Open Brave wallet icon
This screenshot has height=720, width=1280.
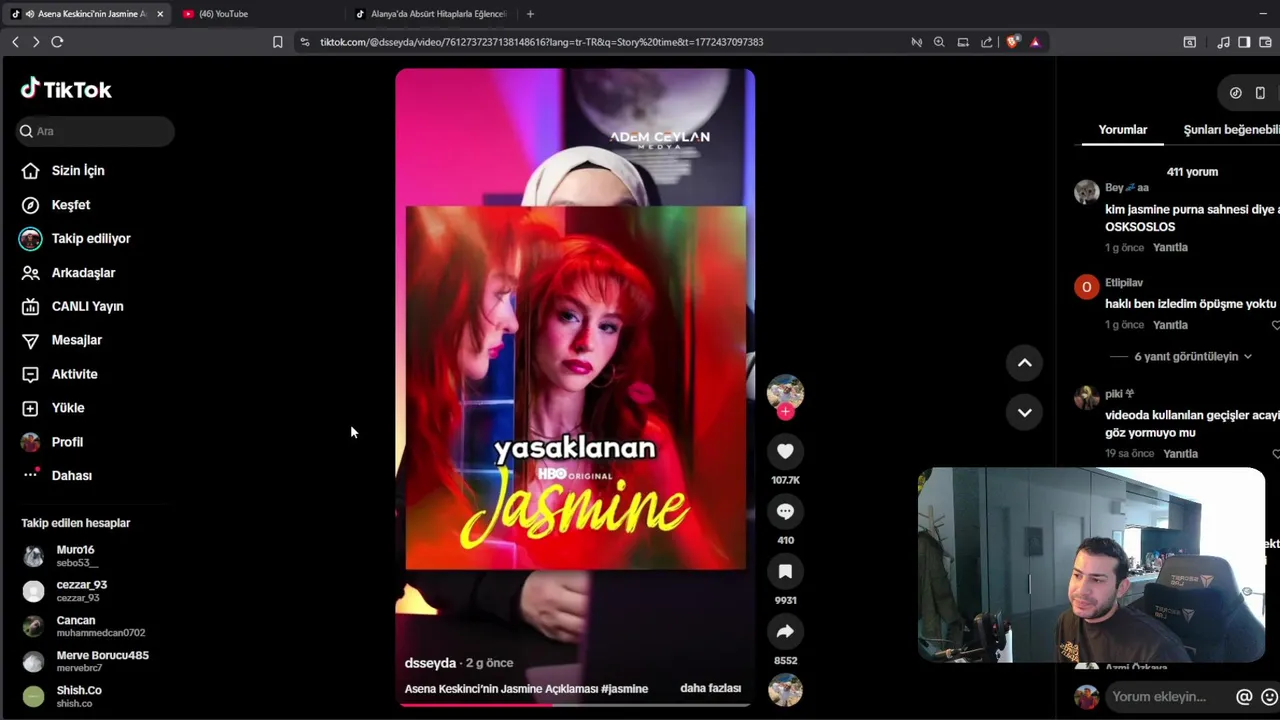click(1266, 42)
